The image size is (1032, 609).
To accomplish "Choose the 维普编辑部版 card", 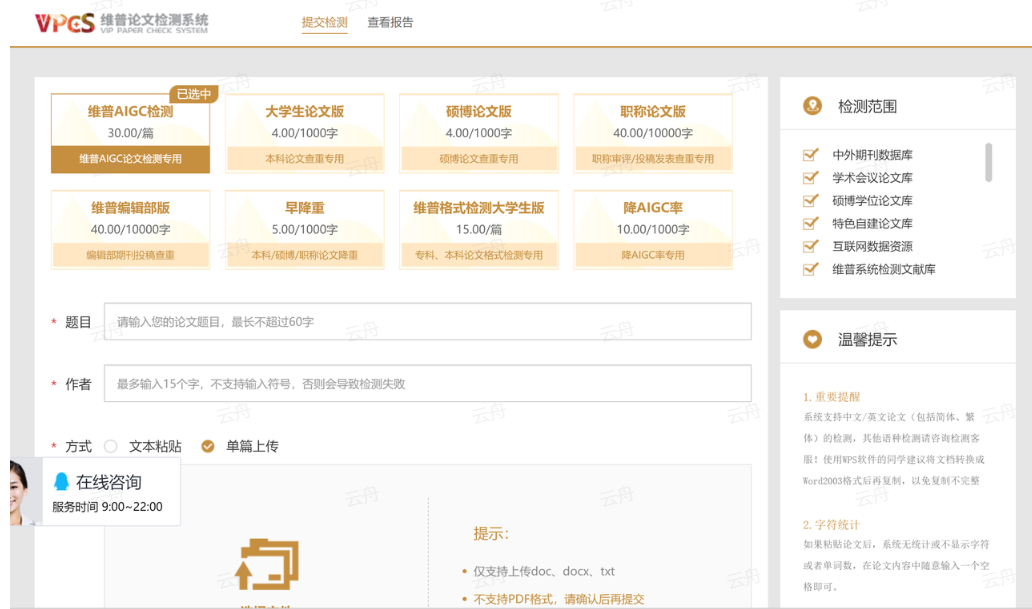I will [130, 230].
